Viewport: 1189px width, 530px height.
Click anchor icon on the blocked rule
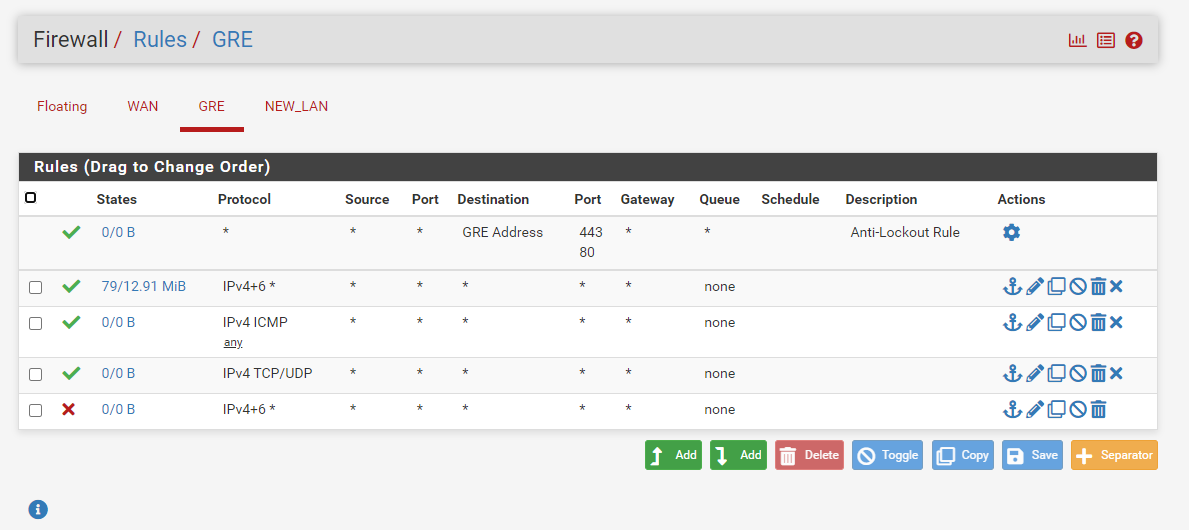(x=1012, y=410)
